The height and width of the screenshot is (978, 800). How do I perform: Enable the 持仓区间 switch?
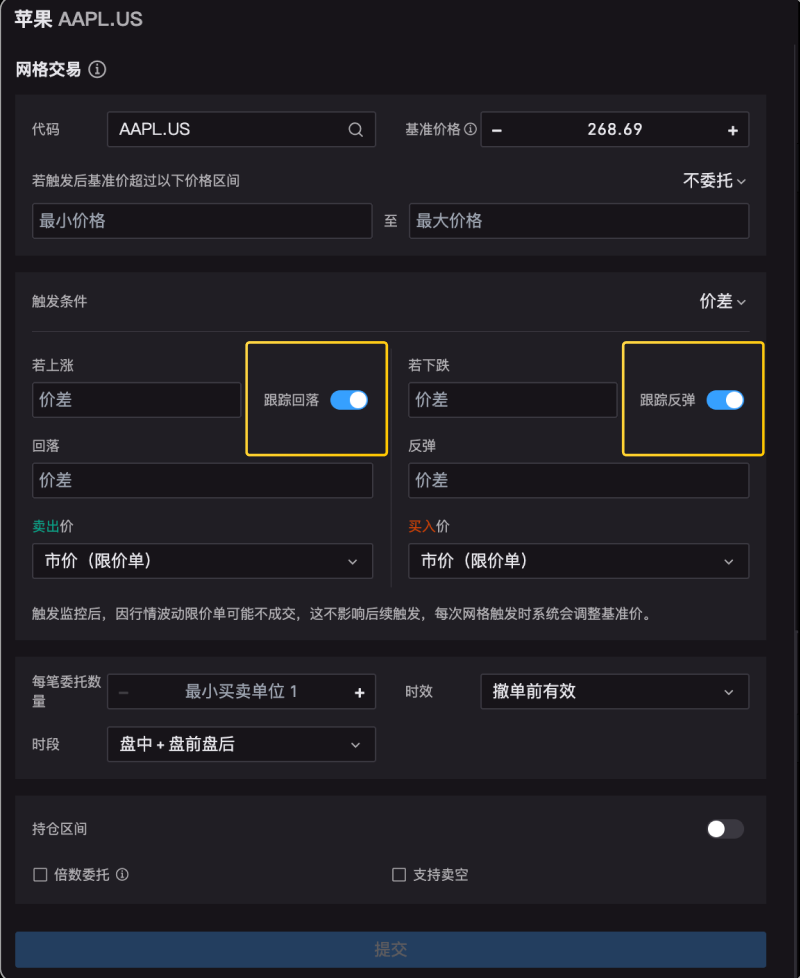725,829
